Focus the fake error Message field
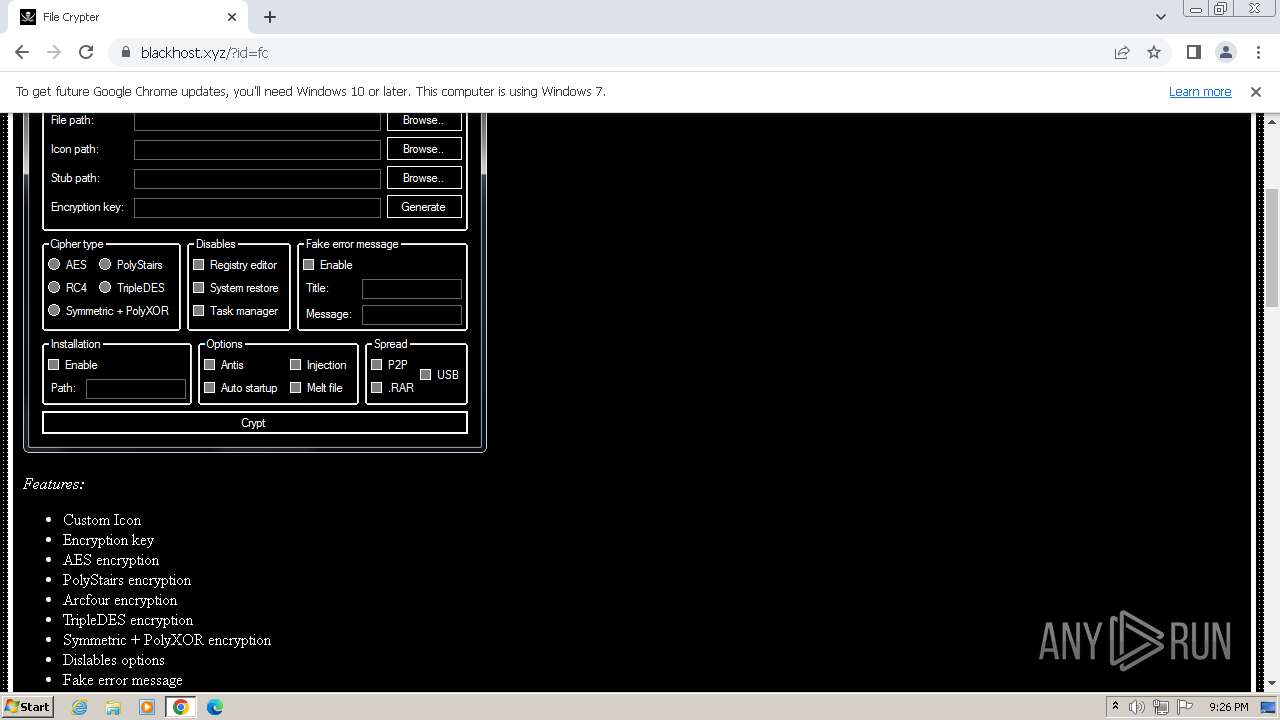The width and height of the screenshot is (1280, 720). [x=412, y=314]
